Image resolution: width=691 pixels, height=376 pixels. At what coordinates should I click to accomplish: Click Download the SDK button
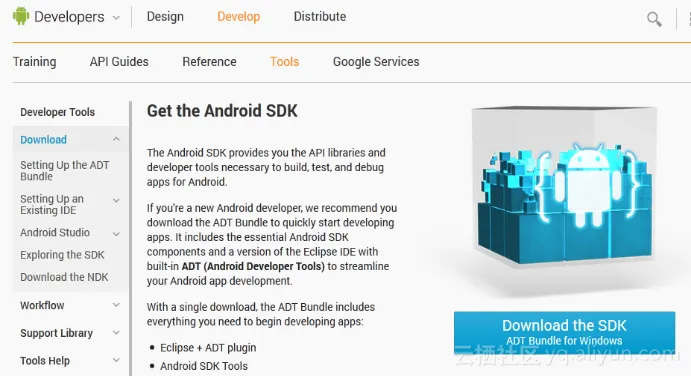click(565, 332)
